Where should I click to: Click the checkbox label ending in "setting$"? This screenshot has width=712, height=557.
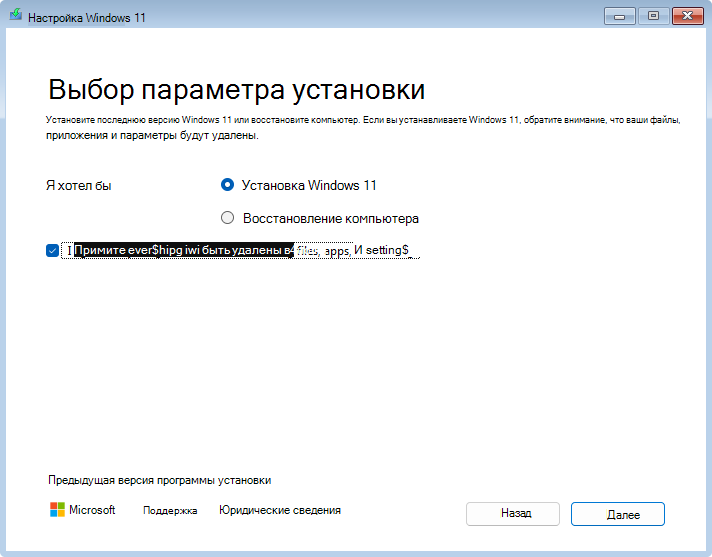[241, 251]
